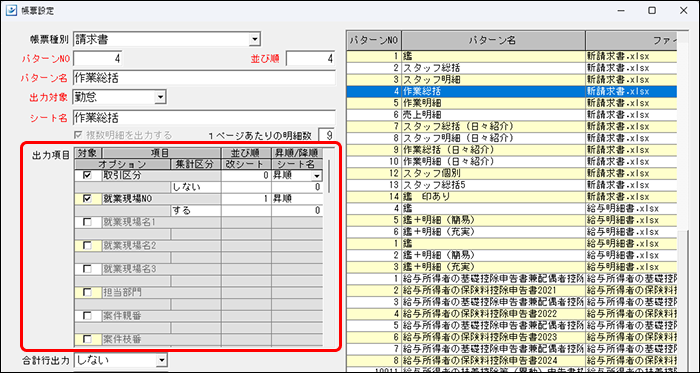Select the 鑑 印あり pattern row
This screenshot has height=373, width=700.
pyautogui.click(x=512, y=196)
